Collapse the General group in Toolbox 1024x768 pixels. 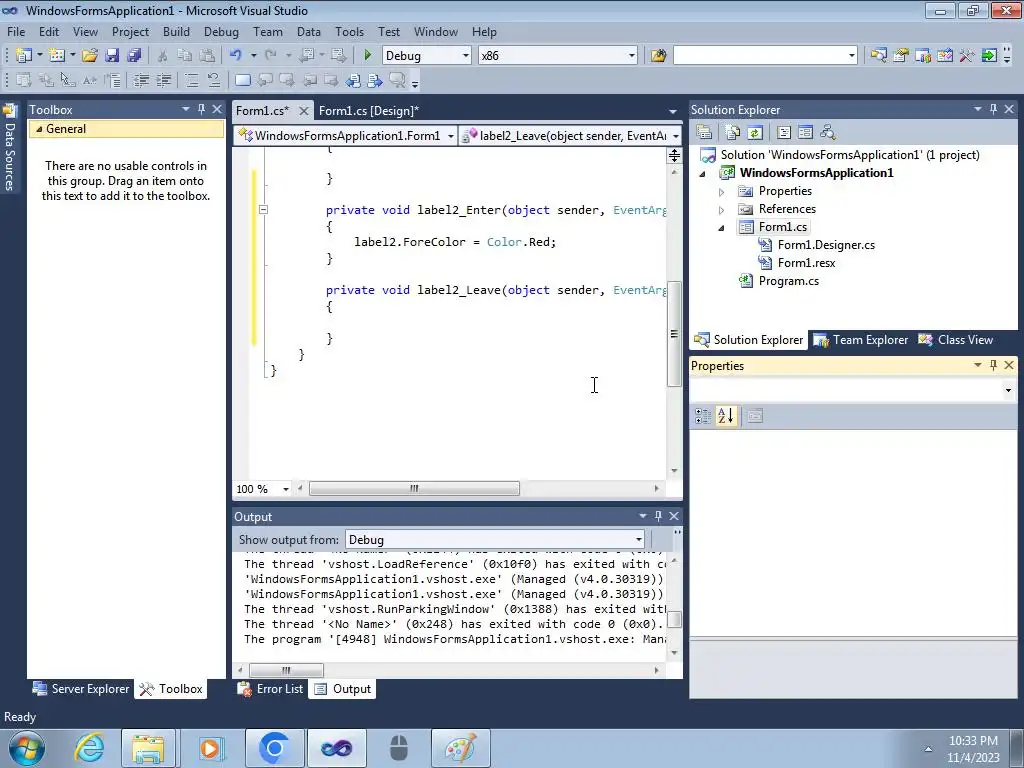pos(39,129)
